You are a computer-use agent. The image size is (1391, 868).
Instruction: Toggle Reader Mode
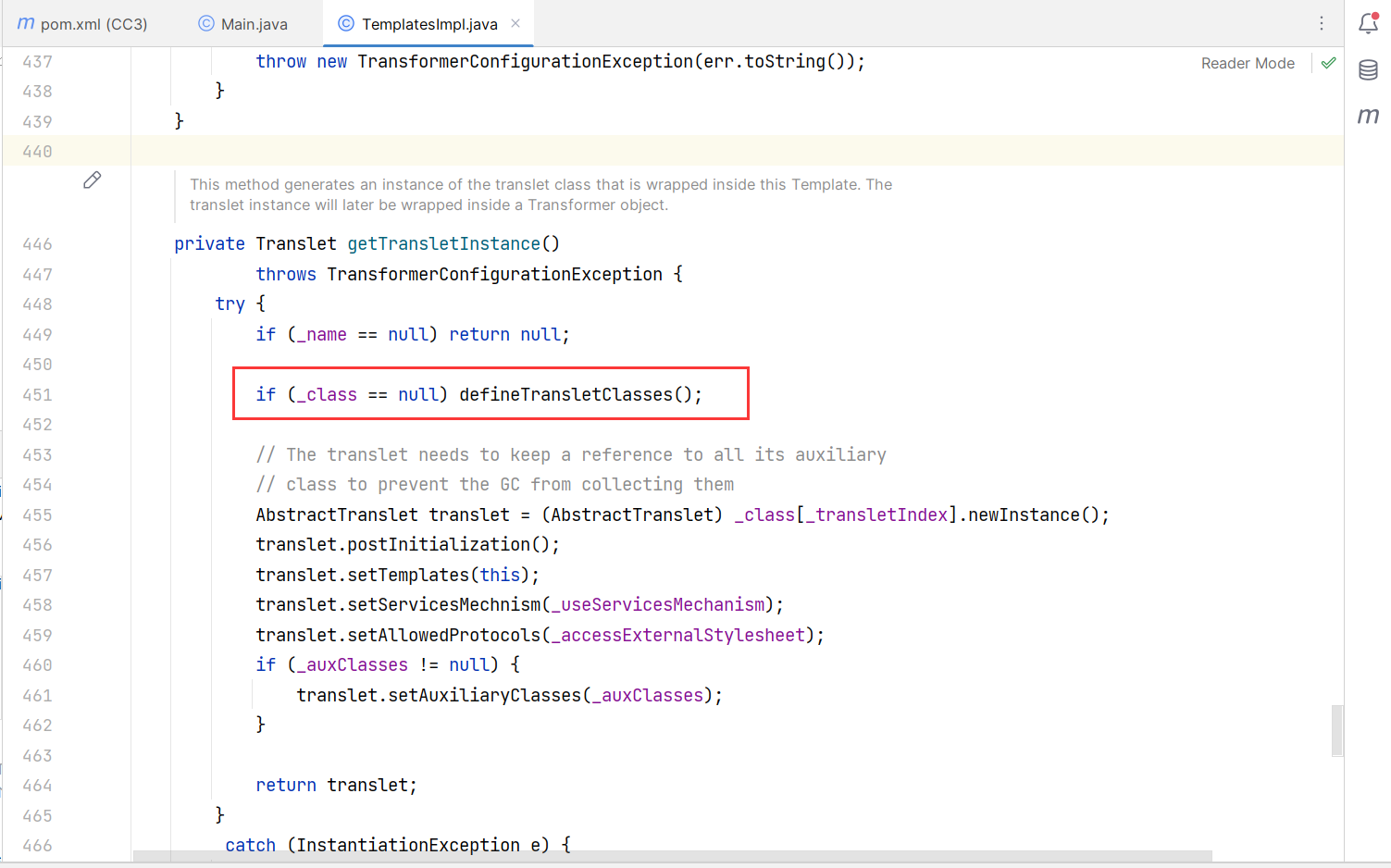point(1248,63)
